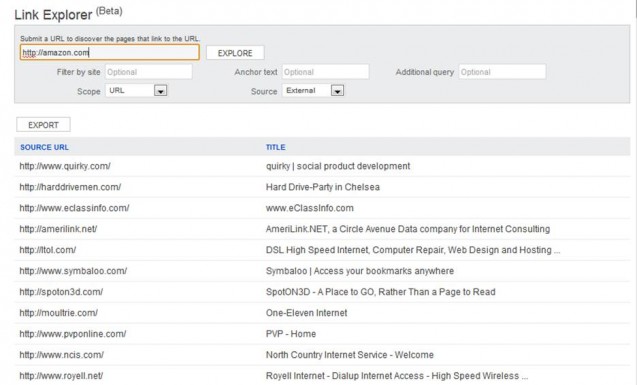Open the http://www.ncis.com/ link
Viewport: 637px width, 385px height.
62,355
